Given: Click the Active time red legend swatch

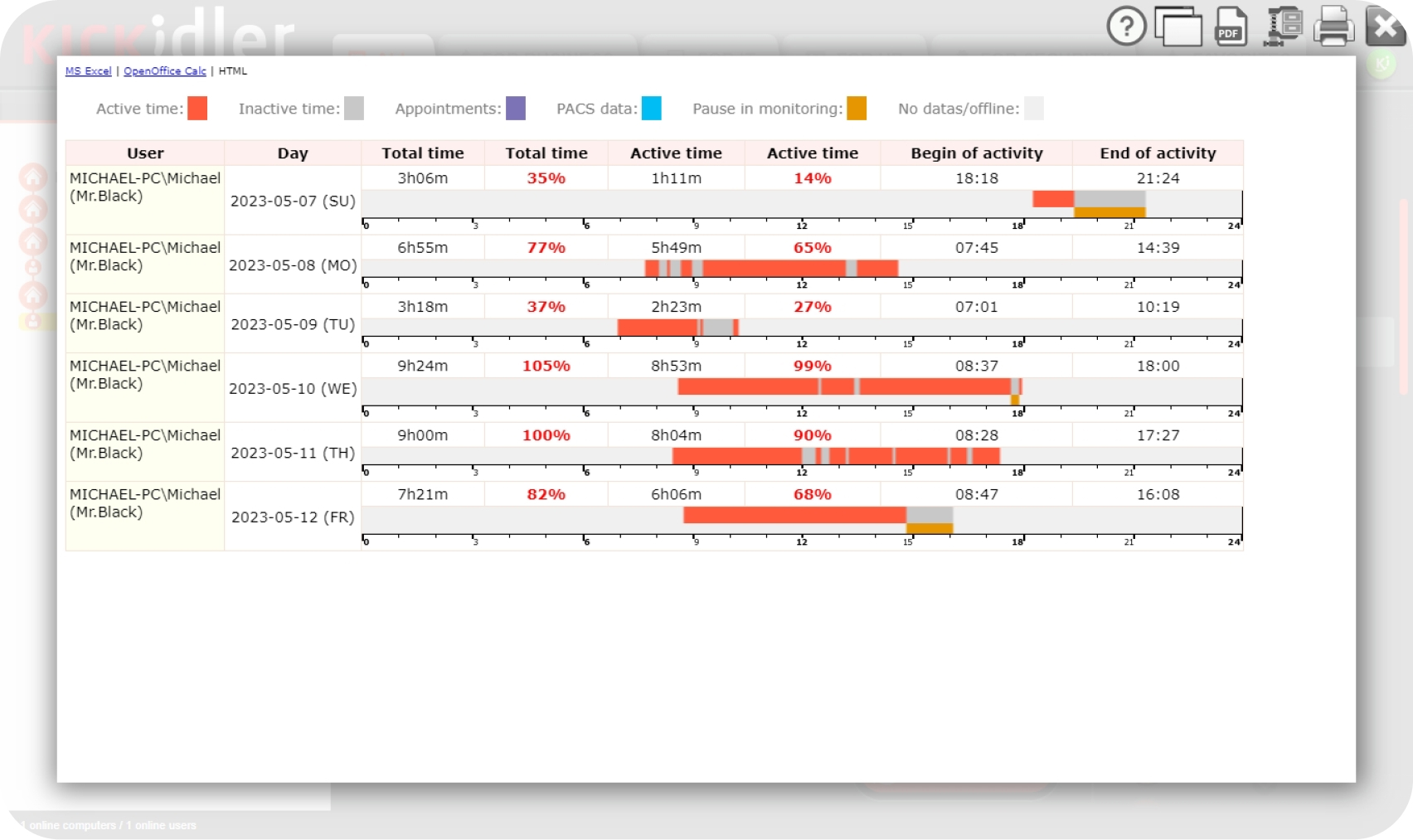Looking at the screenshot, I should pos(197,109).
